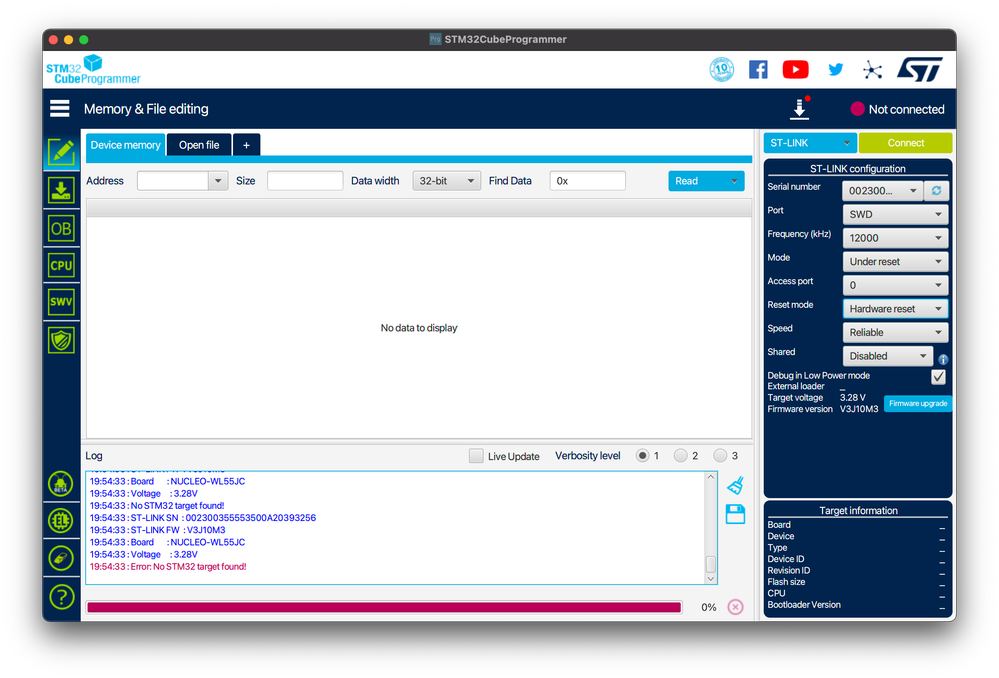The height and width of the screenshot is (678, 999).
Task: Refresh the ST-LINK serial number list
Action: pos(937,191)
